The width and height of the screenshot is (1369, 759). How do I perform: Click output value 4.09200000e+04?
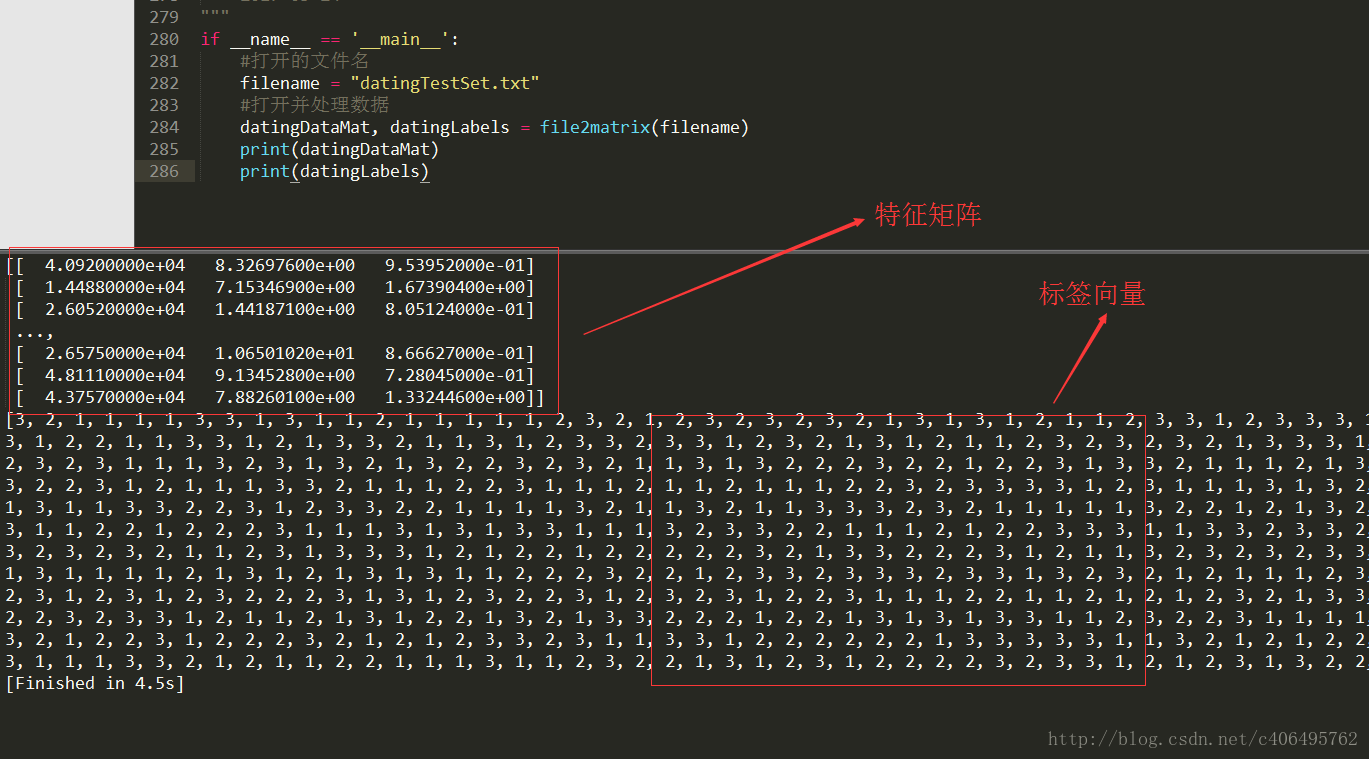pos(115,265)
